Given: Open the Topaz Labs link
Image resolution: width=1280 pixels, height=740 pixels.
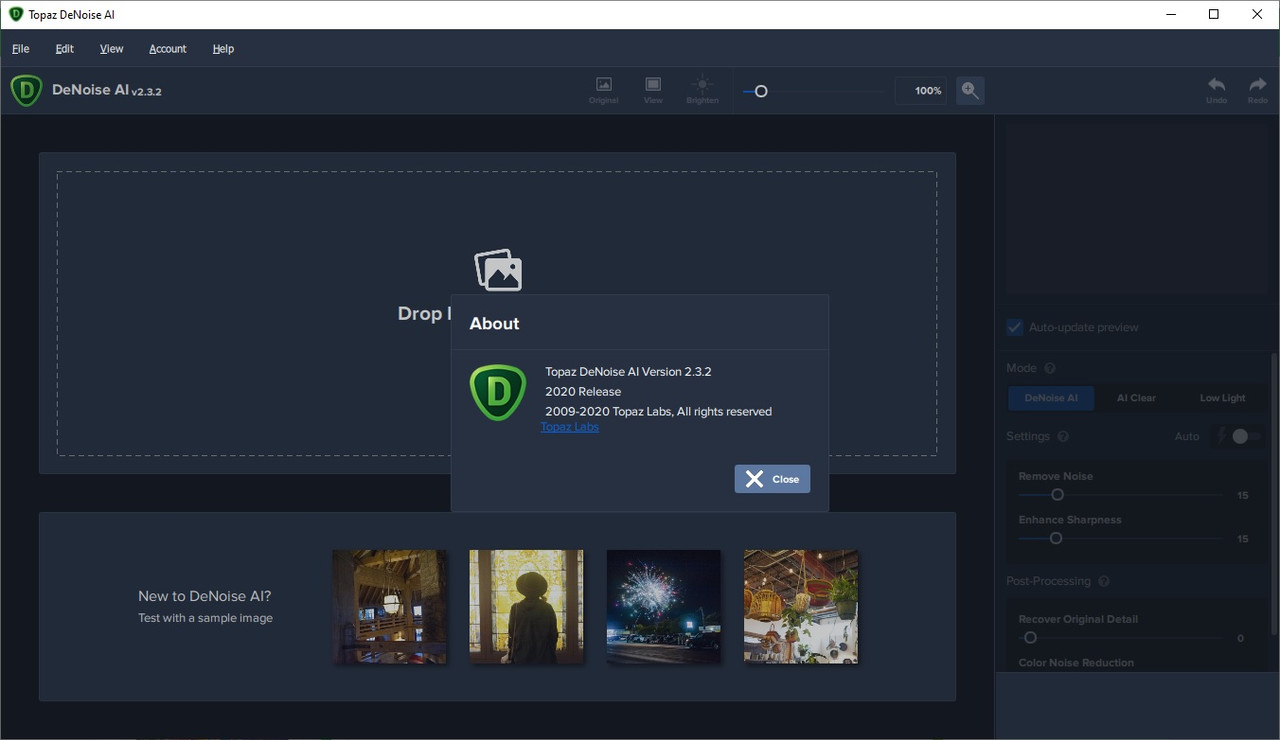Looking at the screenshot, I should [570, 427].
